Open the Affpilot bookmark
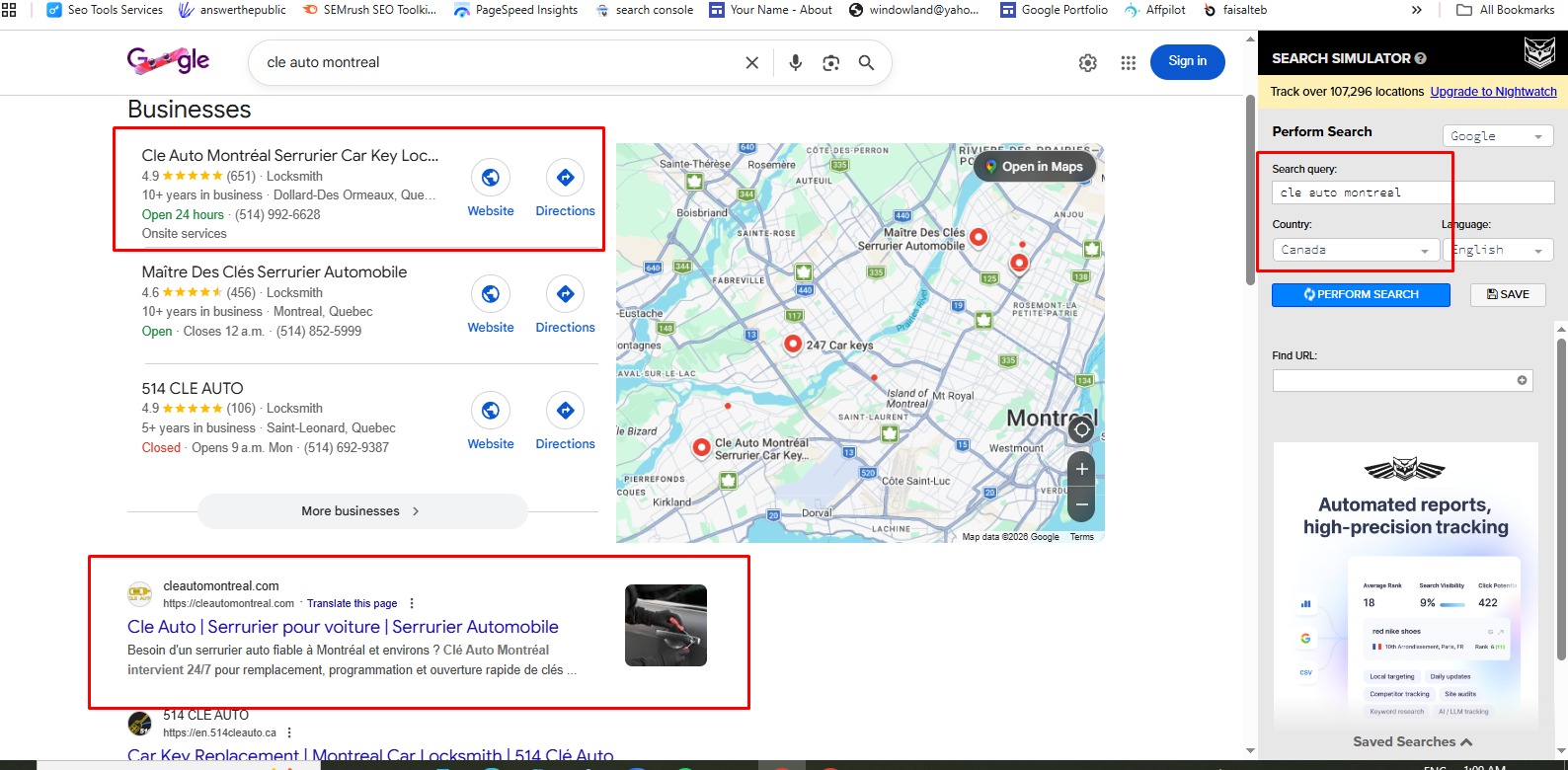Screen dimensions: 1568x770 pos(1154,10)
